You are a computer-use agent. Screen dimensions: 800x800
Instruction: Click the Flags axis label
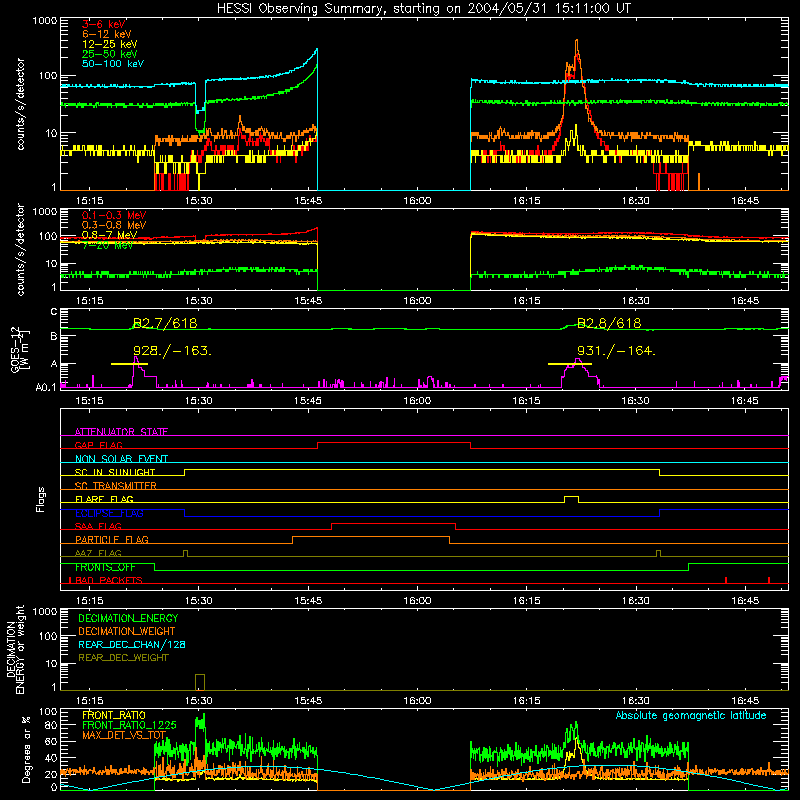40,499
